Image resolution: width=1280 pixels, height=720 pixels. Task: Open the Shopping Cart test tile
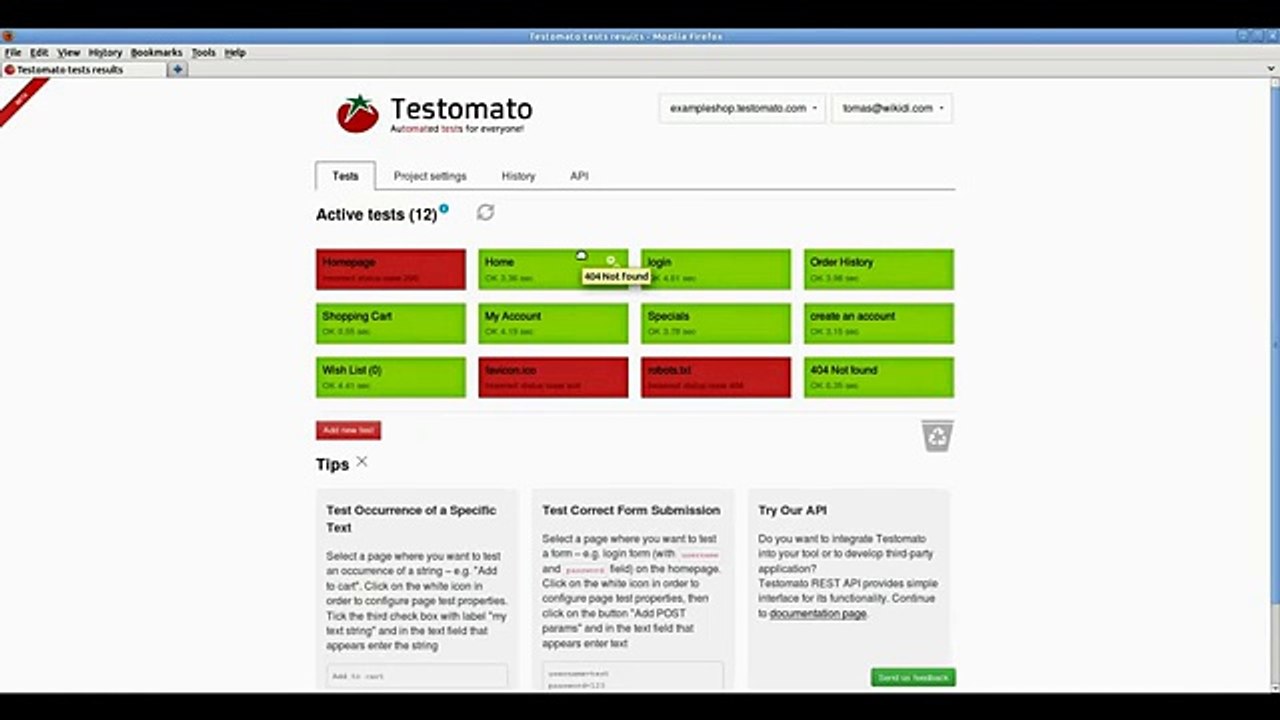click(391, 323)
